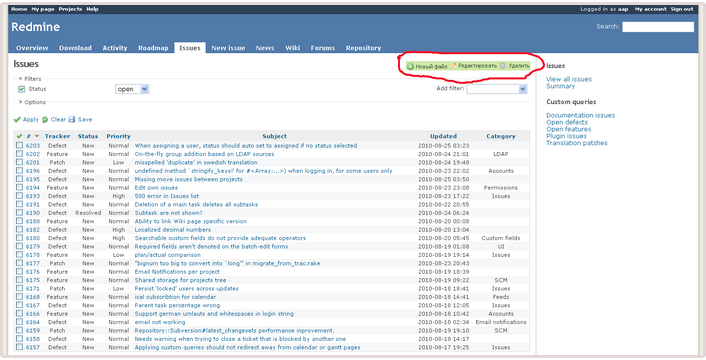Tick the checkbox for issue 6203
706x360 pixels.
pos(19,145)
